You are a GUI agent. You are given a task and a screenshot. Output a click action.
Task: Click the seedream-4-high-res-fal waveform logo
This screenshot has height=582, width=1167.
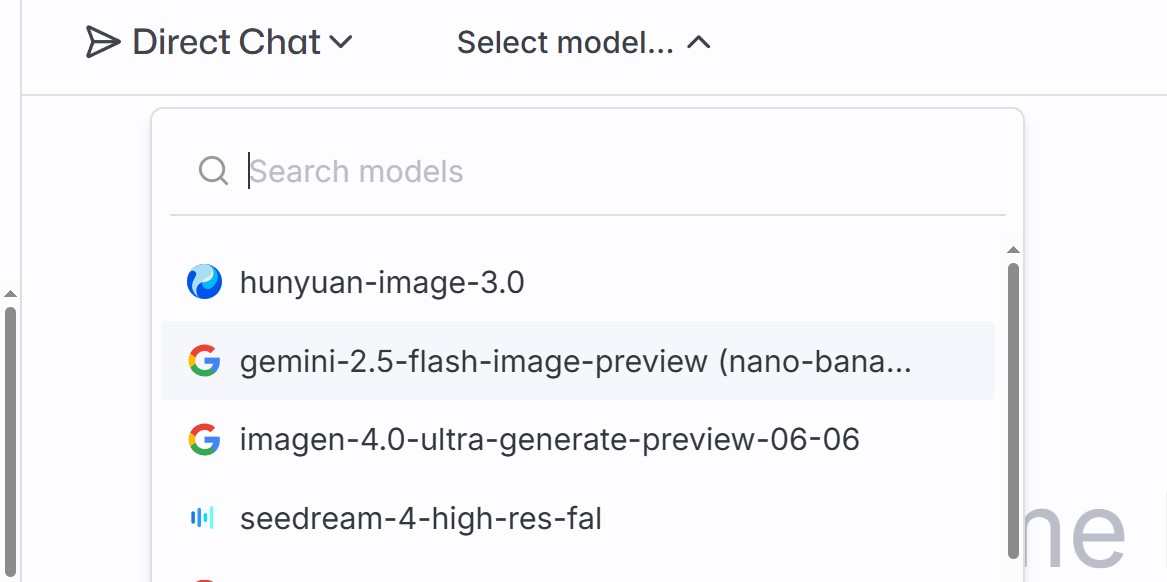pos(203,518)
